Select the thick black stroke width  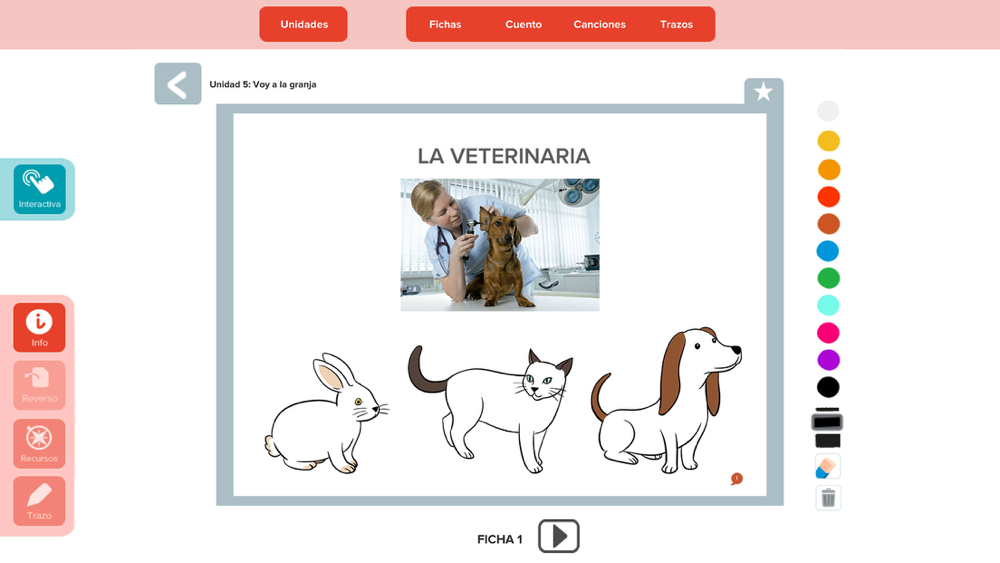point(828,441)
